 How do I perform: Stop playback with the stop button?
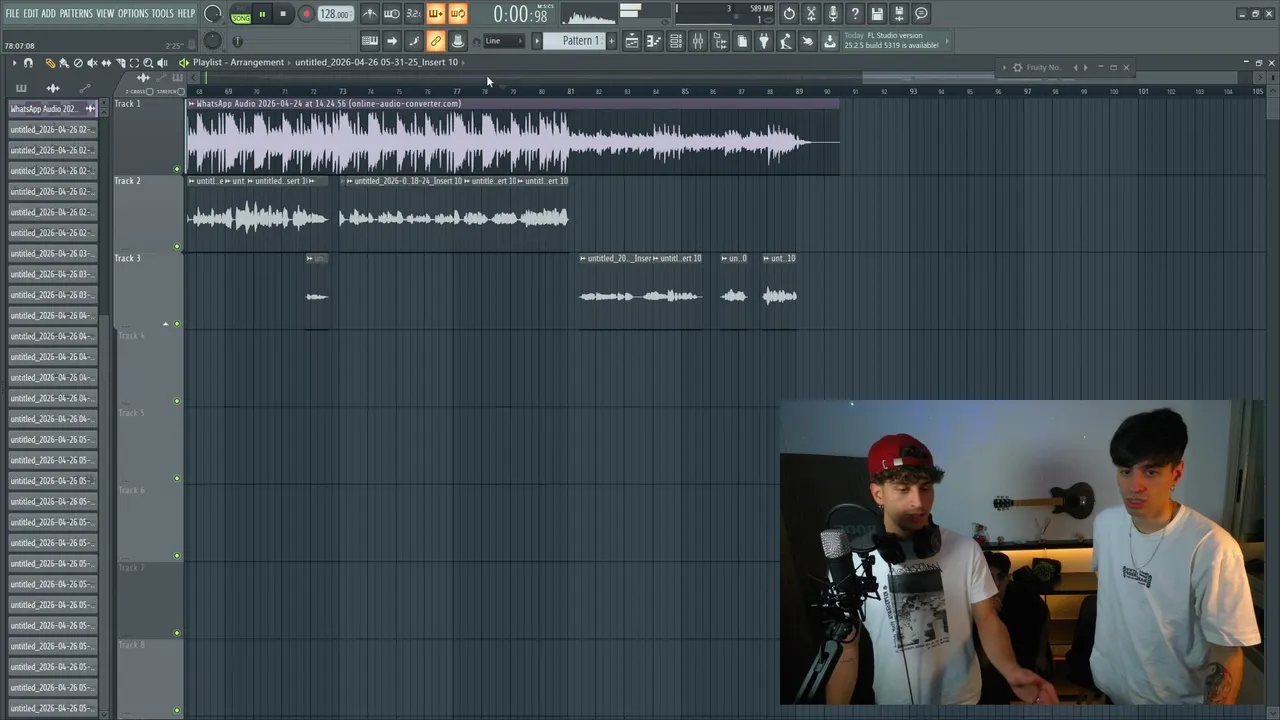click(283, 14)
